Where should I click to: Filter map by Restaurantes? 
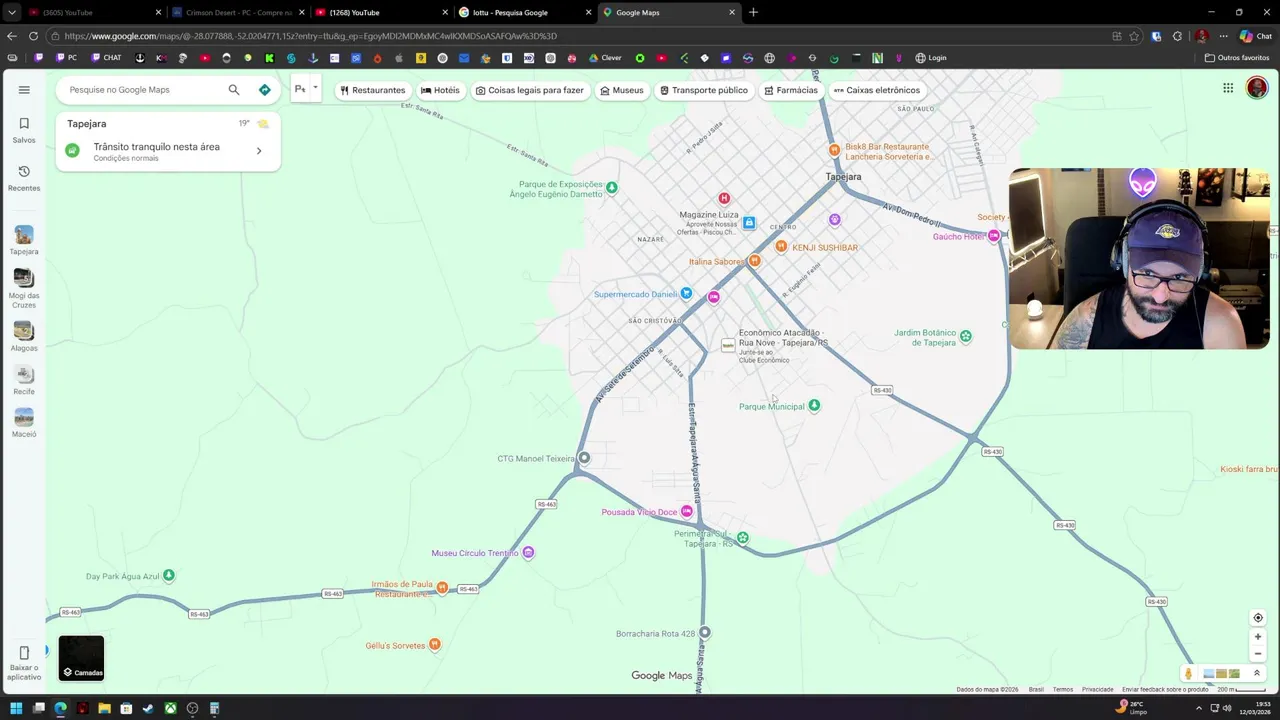point(373,90)
